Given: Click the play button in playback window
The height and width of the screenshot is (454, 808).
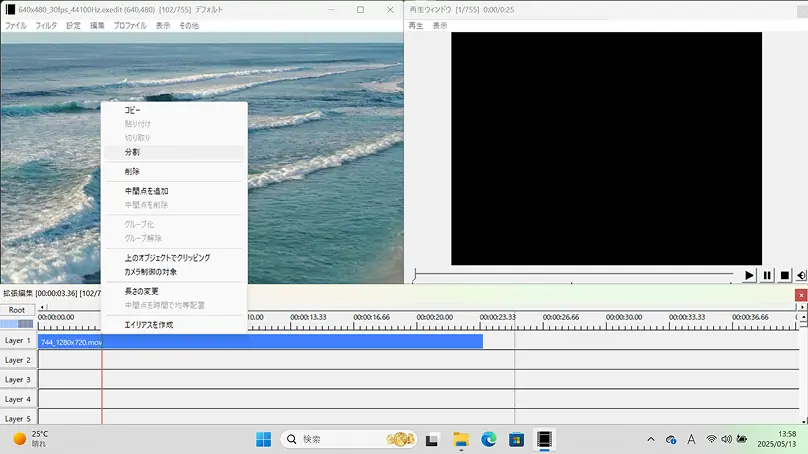Looking at the screenshot, I should pyautogui.click(x=749, y=275).
